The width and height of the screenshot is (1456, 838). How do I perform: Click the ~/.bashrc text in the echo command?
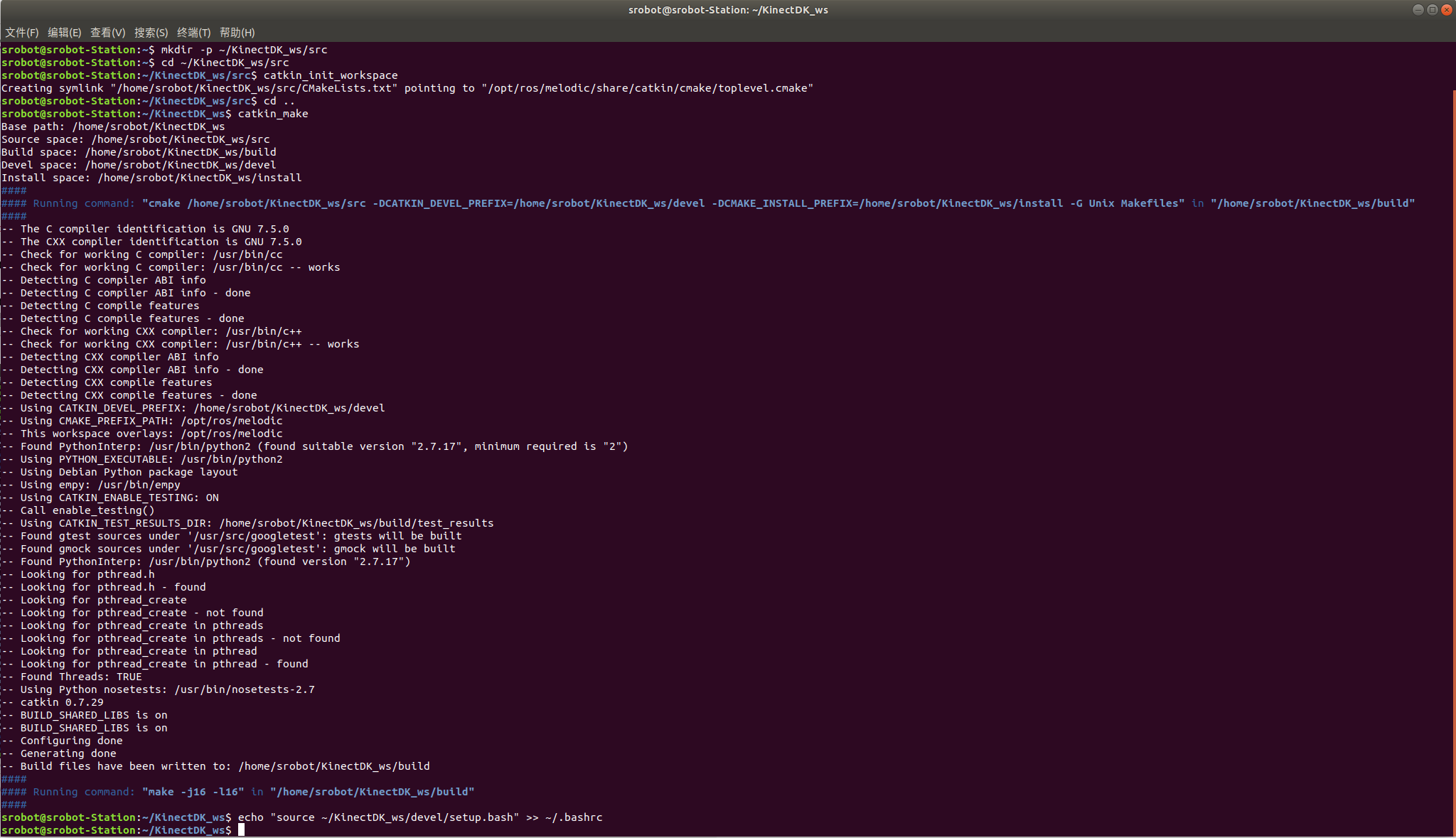[574, 817]
